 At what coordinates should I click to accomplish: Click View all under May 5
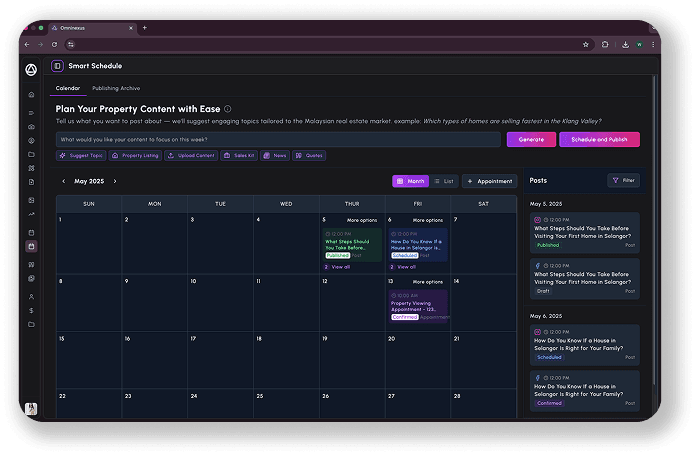(x=341, y=267)
